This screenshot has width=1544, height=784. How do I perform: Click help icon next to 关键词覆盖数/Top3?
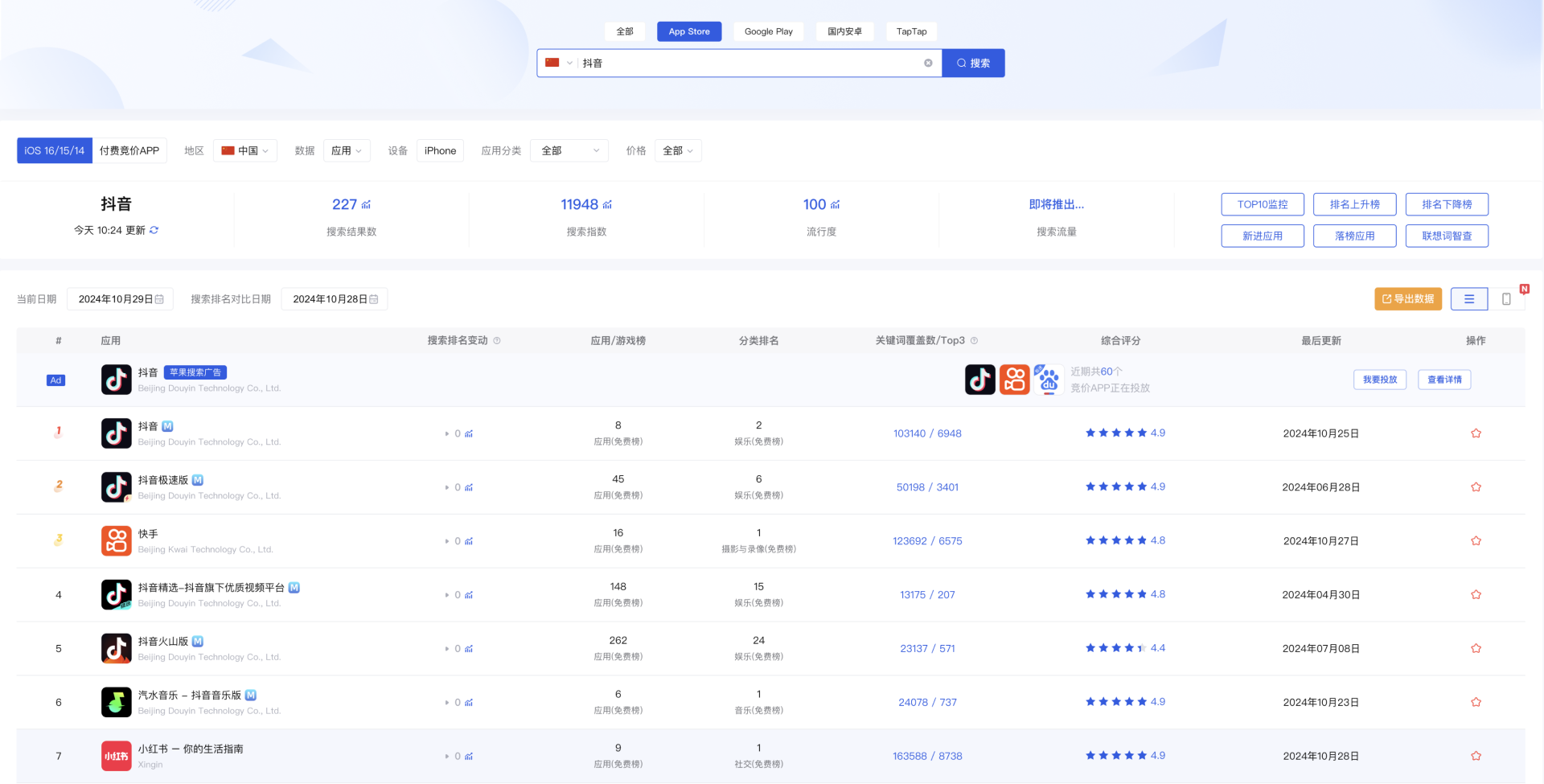974,341
